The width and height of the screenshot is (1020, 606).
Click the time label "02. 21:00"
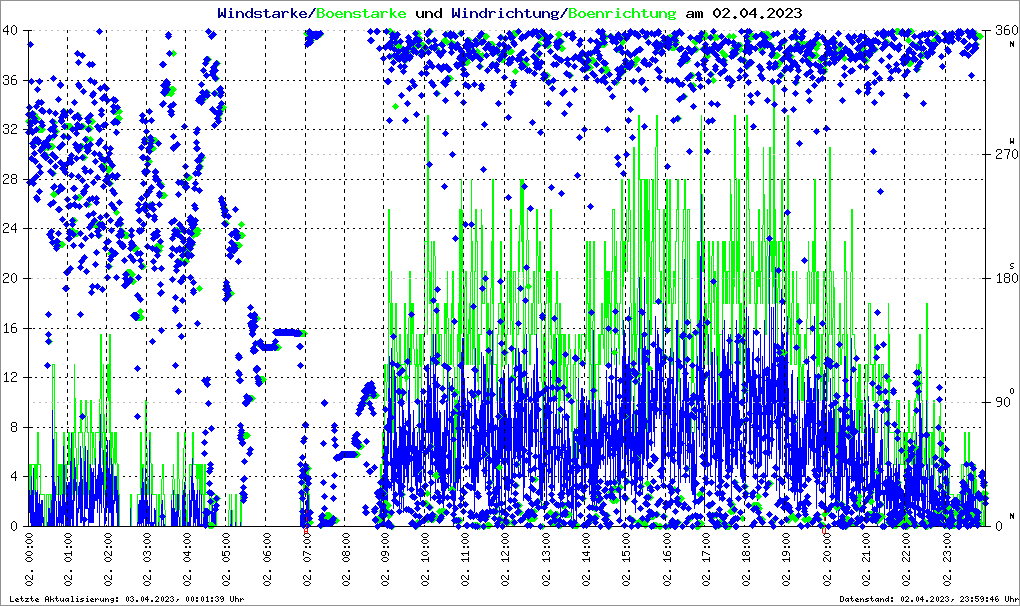(866, 559)
